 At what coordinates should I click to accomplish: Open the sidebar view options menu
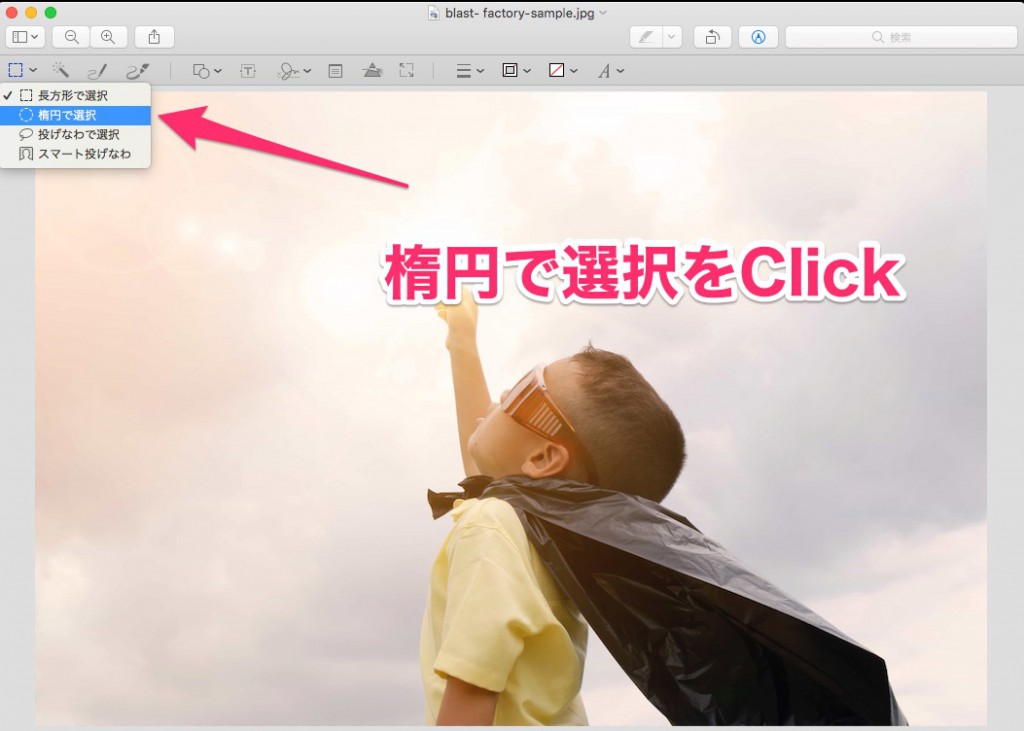[x=25, y=37]
